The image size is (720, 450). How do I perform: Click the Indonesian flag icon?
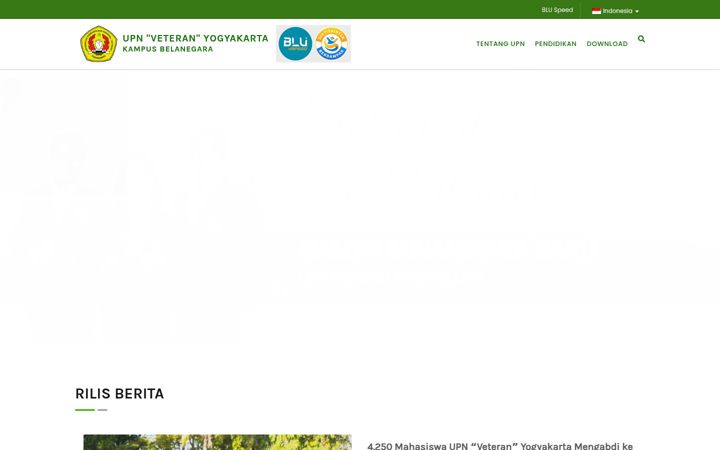596,11
